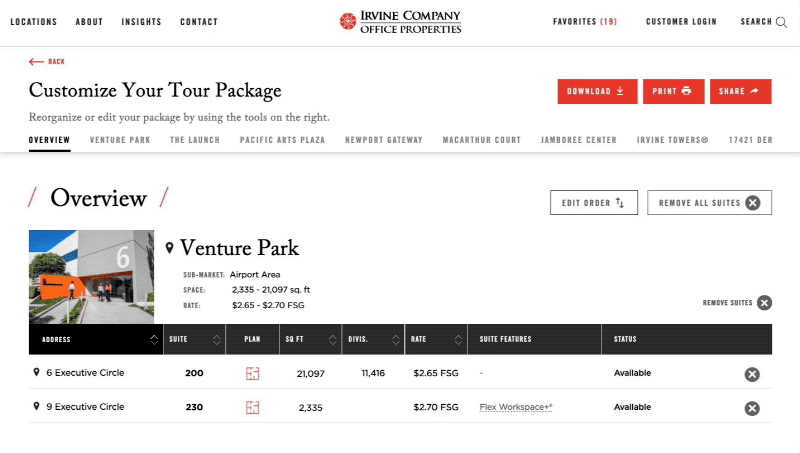Viewport: 800px width, 453px height.
Task: Click the 6 Executive Circle address text
Action: click(x=85, y=373)
